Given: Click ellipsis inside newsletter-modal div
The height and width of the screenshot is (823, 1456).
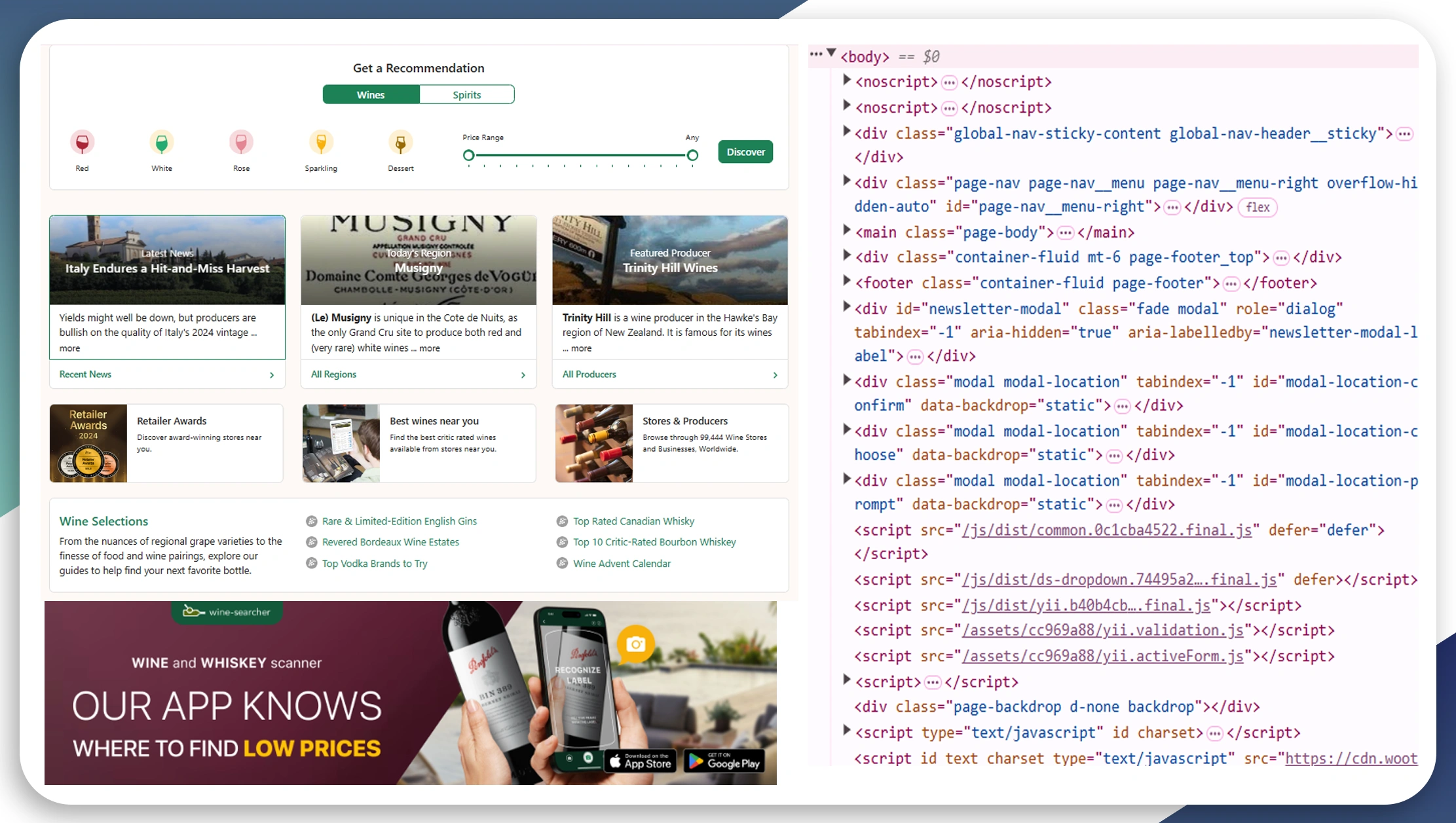Looking at the screenshot, I should [915, 357].
